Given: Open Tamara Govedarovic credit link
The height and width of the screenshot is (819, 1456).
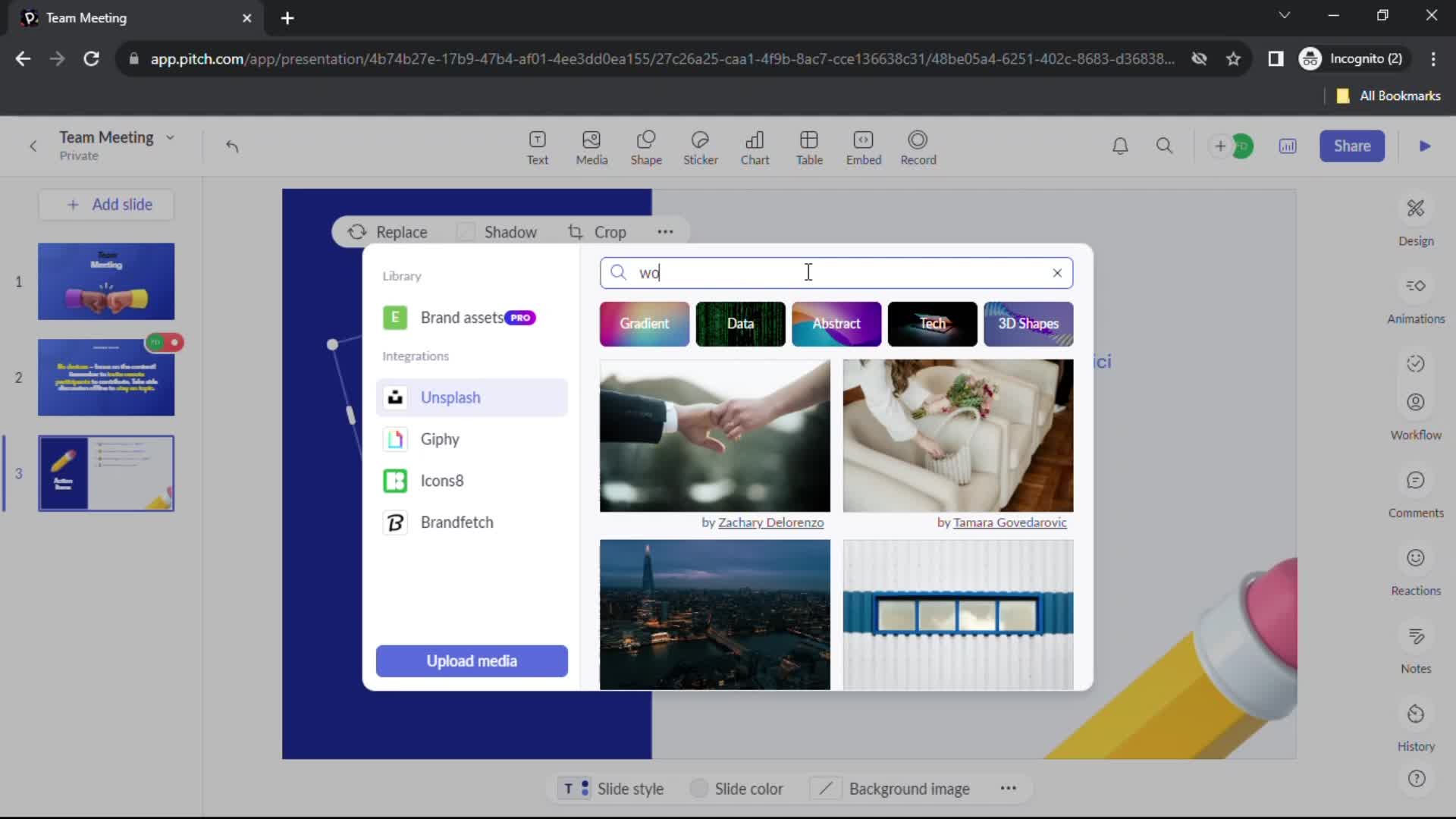Looking at the screenshot, I should [x=1009, y=522].
